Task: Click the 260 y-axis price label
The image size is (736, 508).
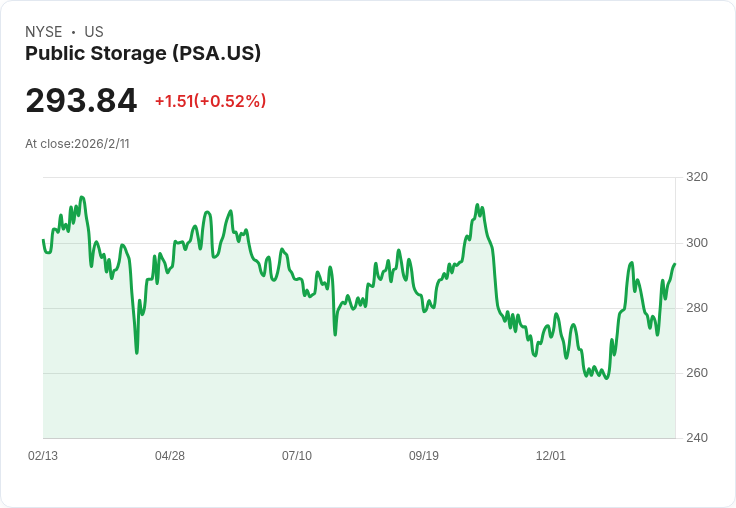Action: pos(697,373)
